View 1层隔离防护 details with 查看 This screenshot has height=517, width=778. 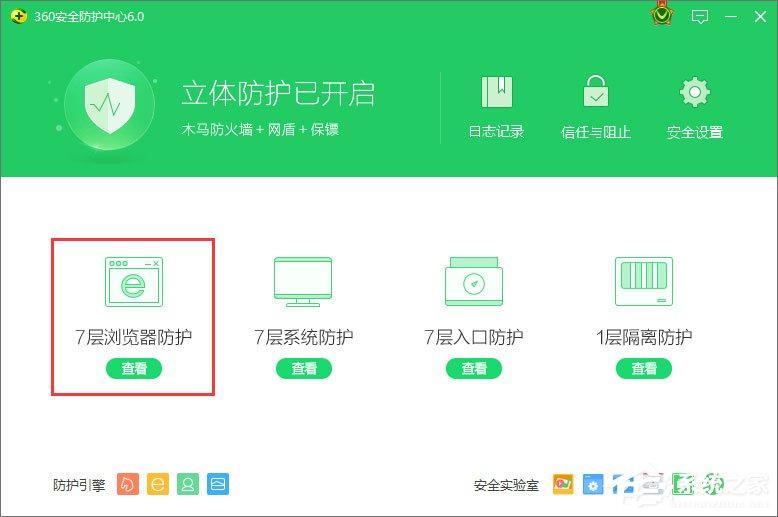point(644,369)
